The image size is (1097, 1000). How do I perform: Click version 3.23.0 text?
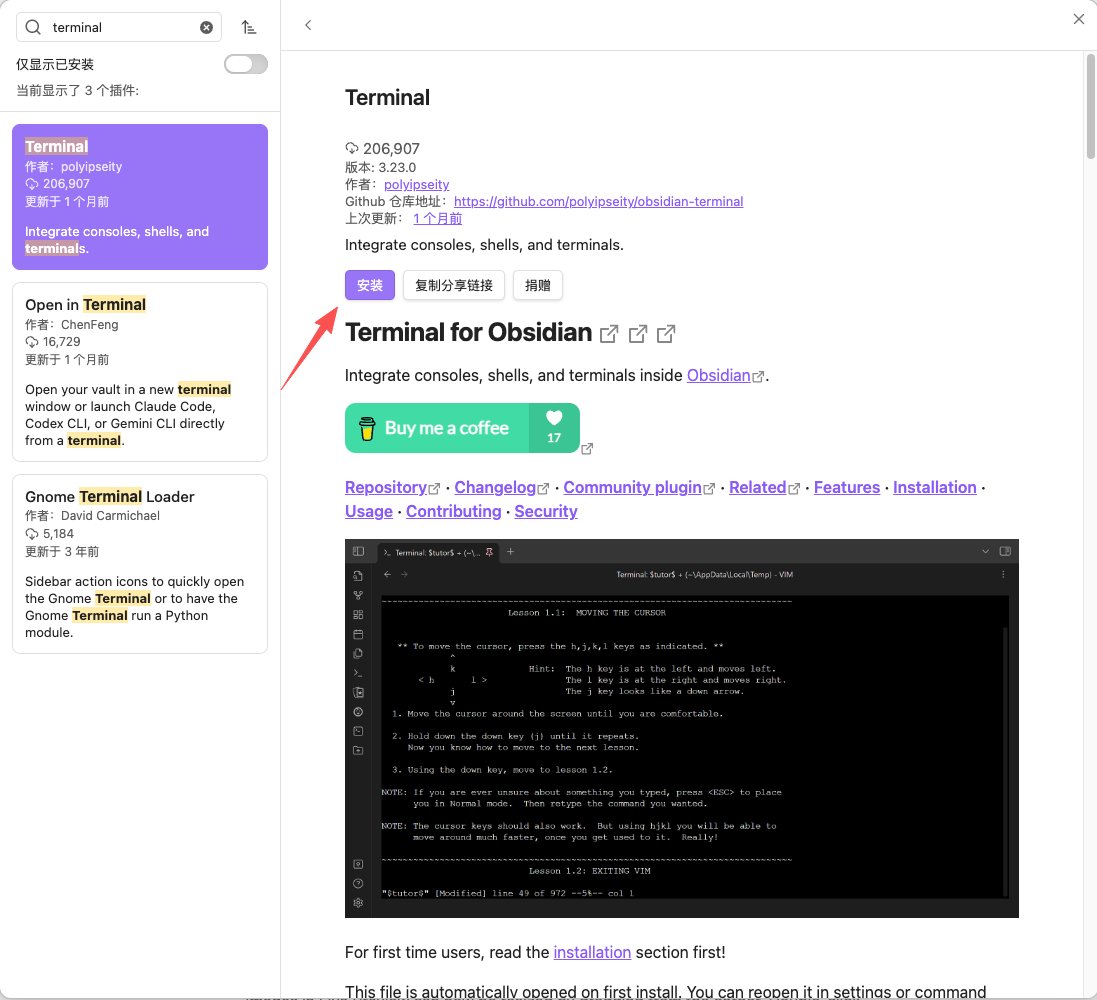coord(381,167)
